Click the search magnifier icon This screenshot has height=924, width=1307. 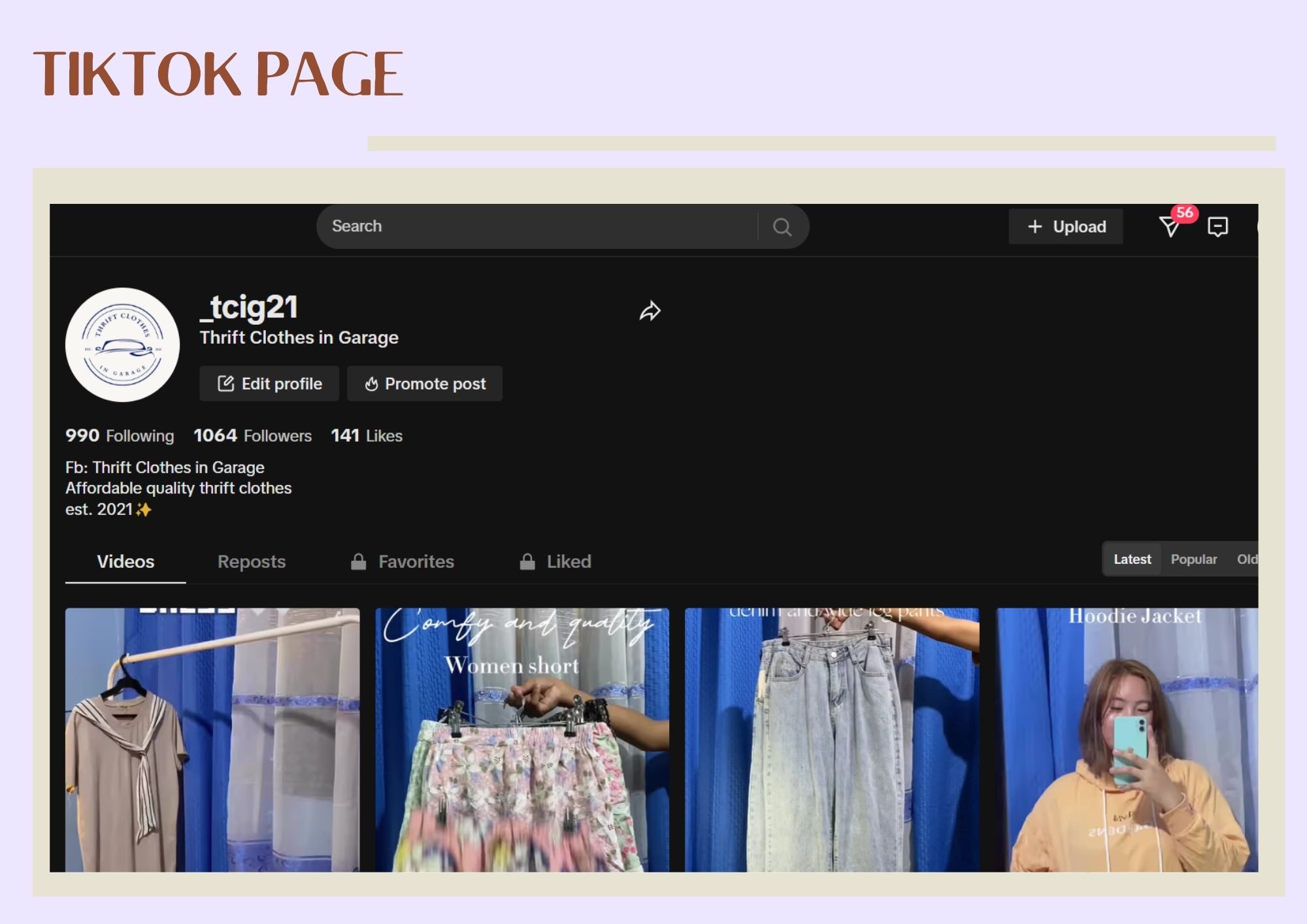coord(782,227)
